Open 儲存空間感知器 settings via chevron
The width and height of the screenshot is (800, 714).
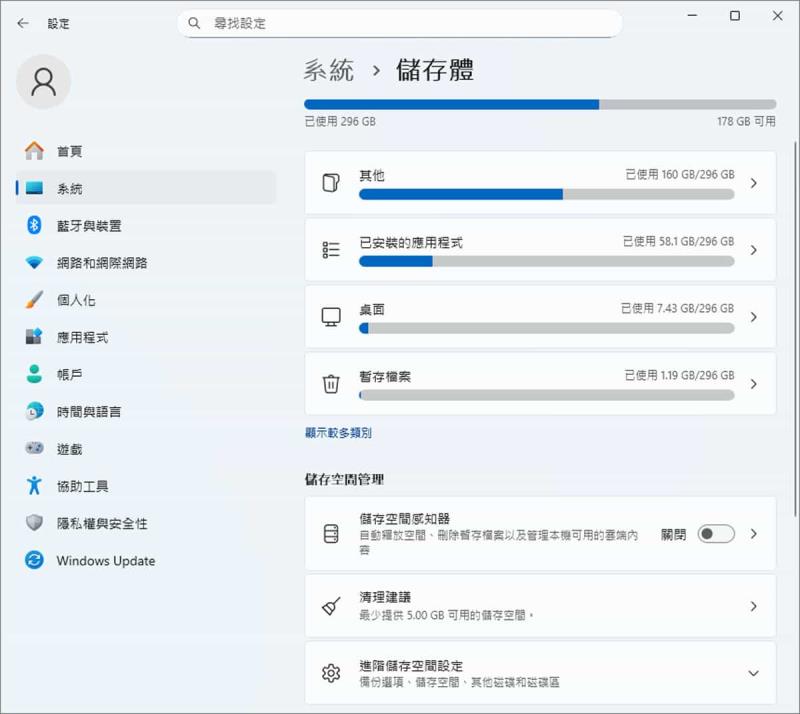tap(753, 534)
